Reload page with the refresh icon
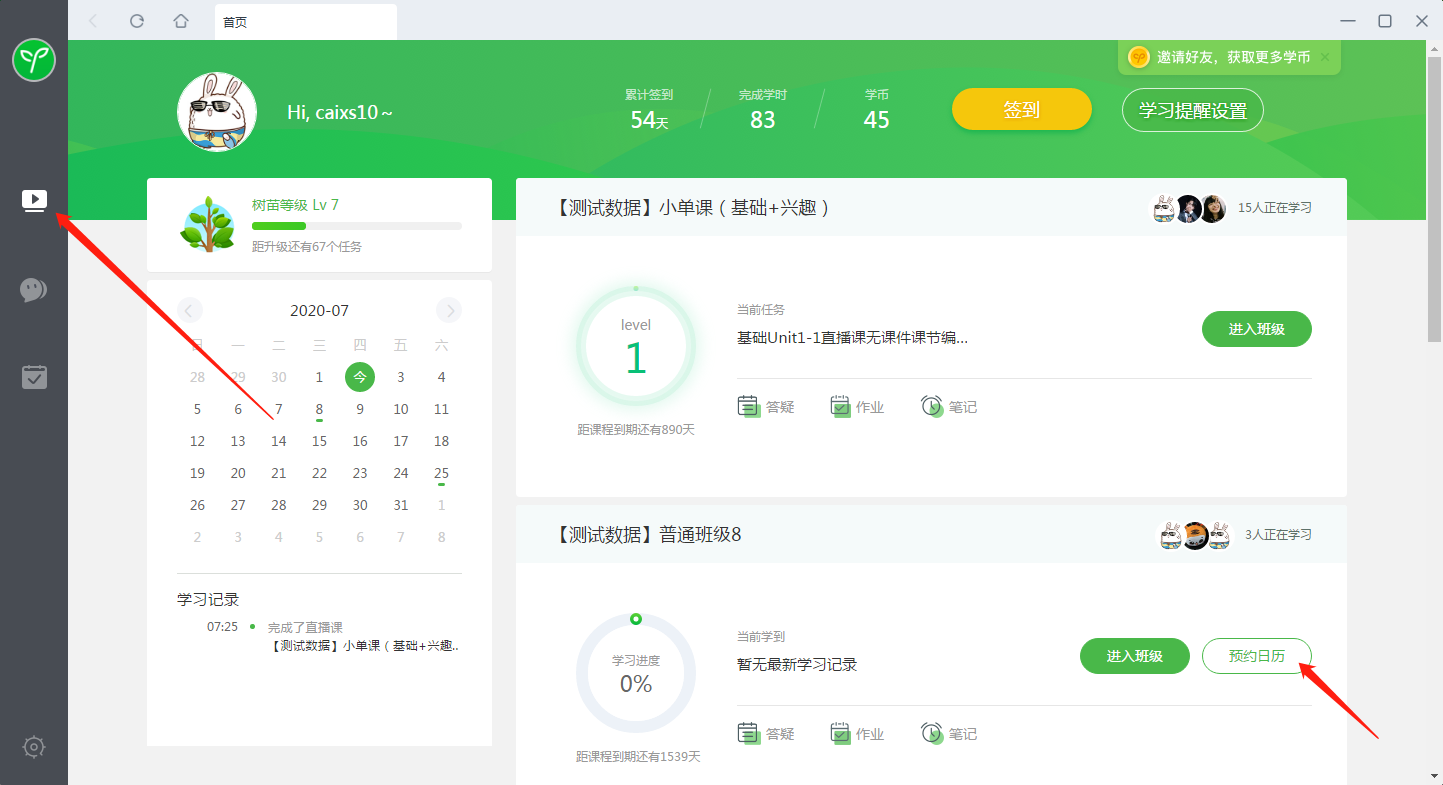This screenshot has width=1443, height=785. [x=137, y=21]
